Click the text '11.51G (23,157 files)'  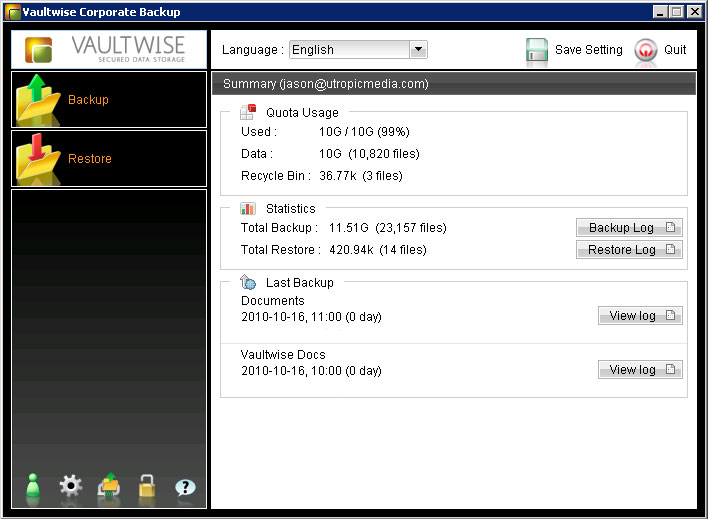[x=387, y=228]
